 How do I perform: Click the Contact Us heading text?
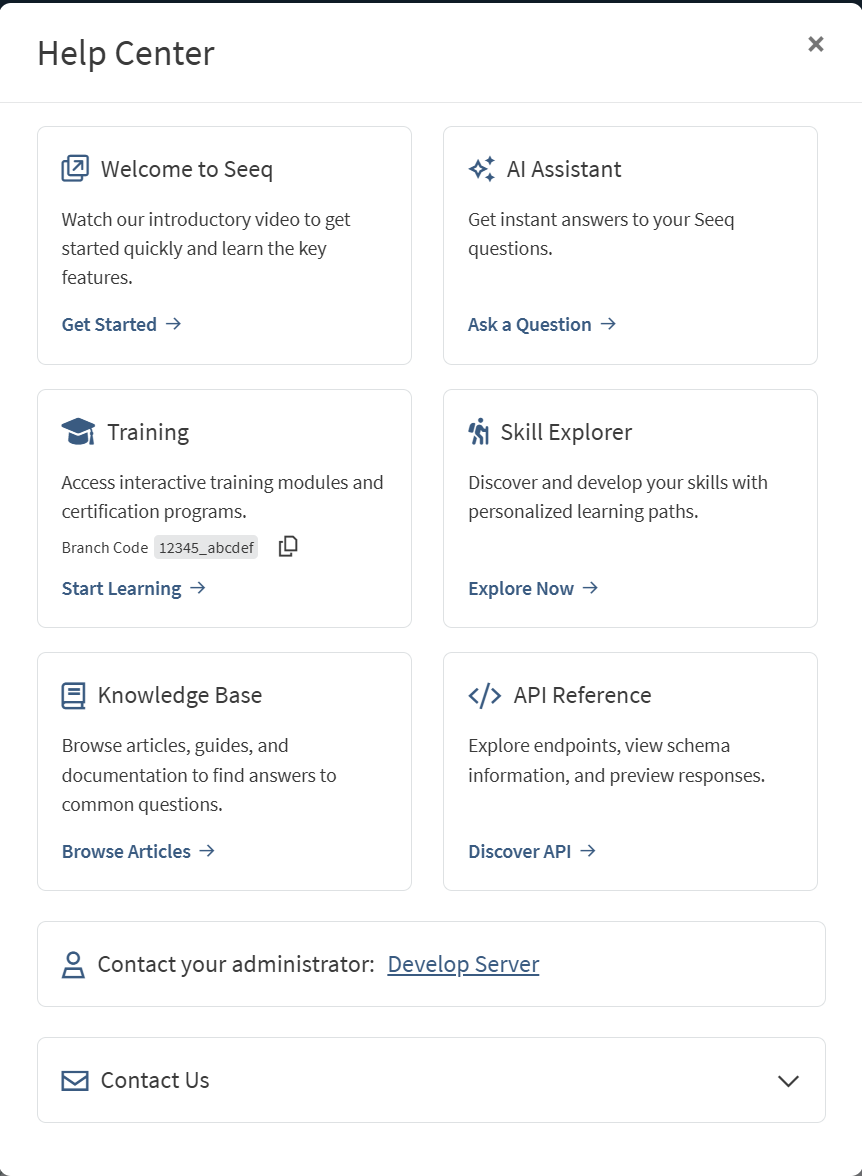pyautogui.click(x=155, y=1081)
